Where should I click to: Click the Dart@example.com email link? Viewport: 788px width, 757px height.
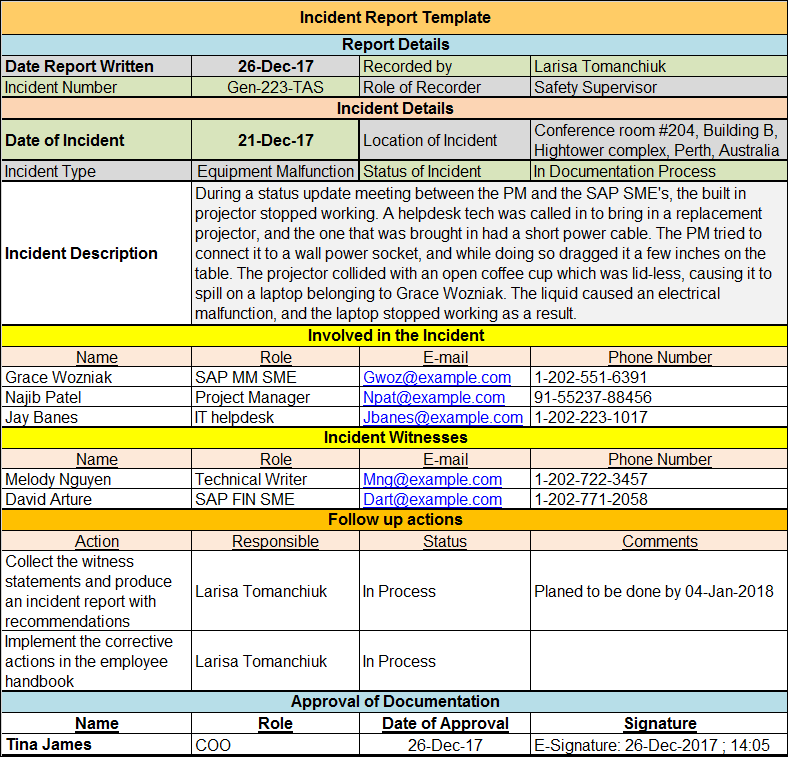432,500
